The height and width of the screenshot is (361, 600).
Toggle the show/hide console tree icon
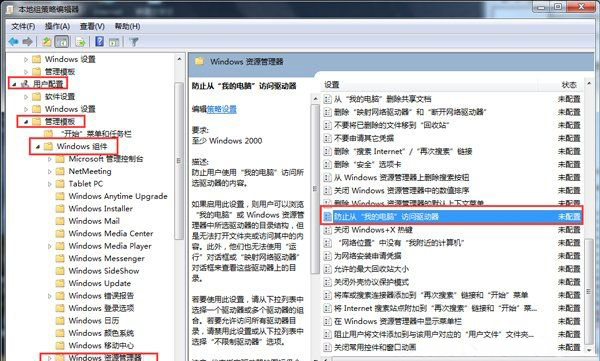point(62,41)
